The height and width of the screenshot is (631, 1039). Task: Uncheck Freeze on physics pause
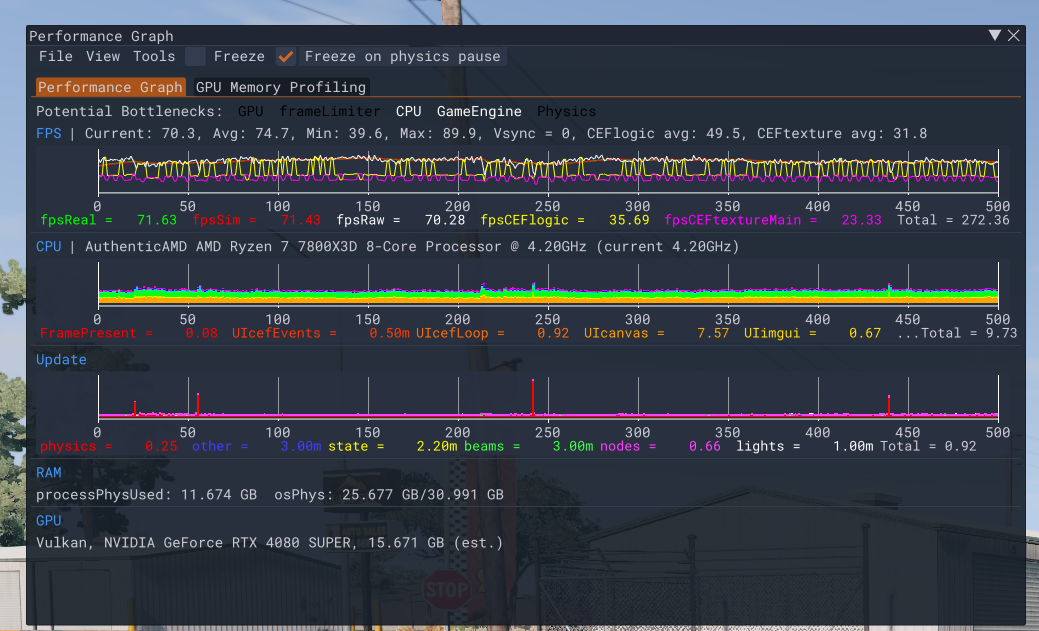coord(286,56)
